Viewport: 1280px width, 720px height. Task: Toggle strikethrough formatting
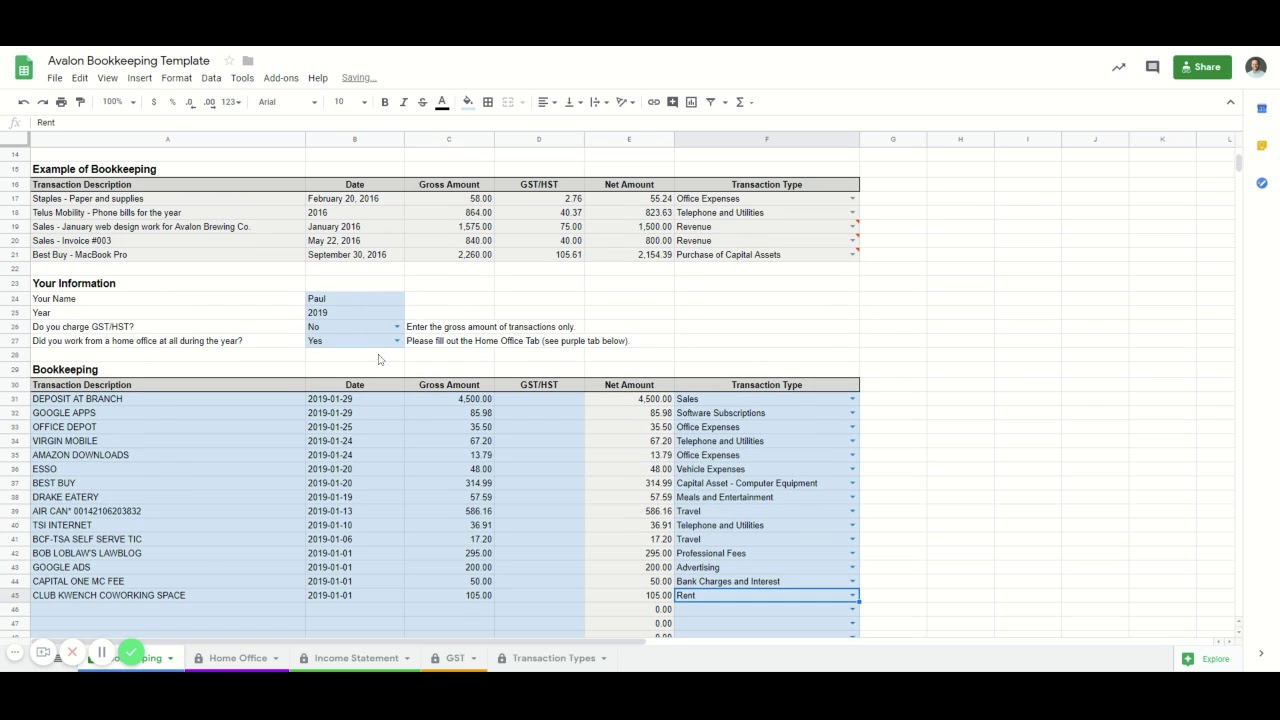click(422, 102)
